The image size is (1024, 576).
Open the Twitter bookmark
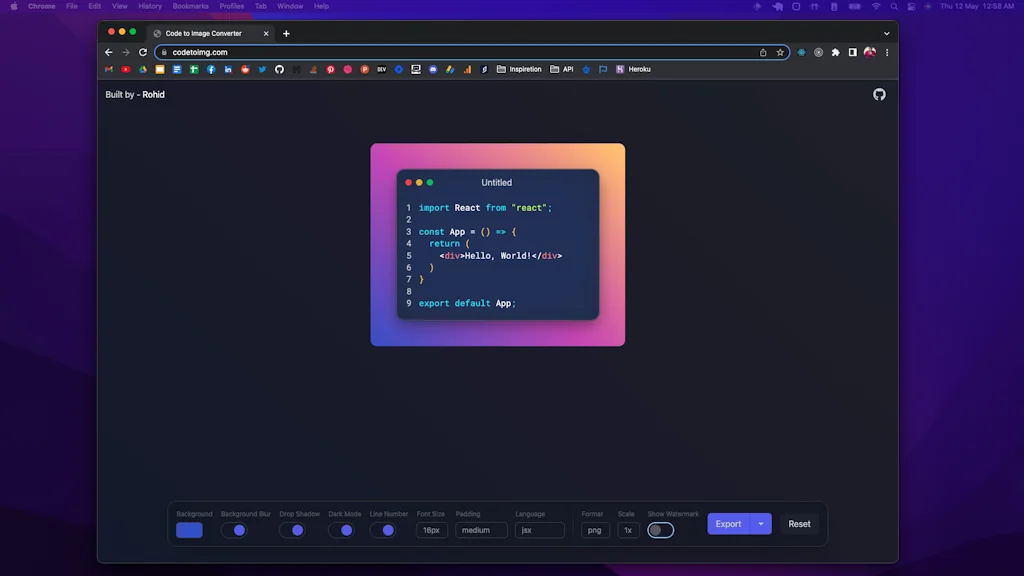261,69
